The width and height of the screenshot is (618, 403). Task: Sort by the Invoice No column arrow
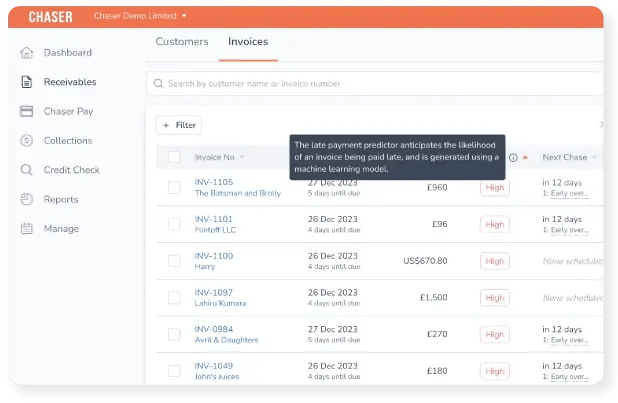242,157
